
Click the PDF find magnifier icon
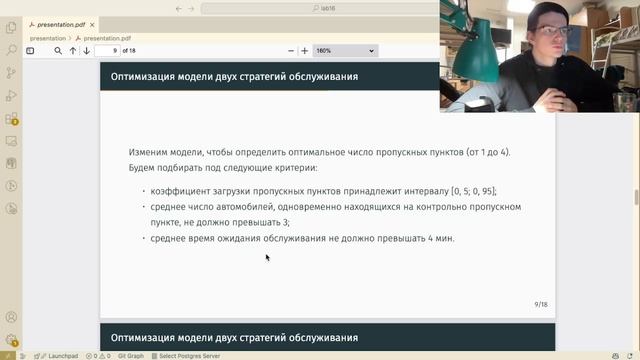(x=58, y=51)
